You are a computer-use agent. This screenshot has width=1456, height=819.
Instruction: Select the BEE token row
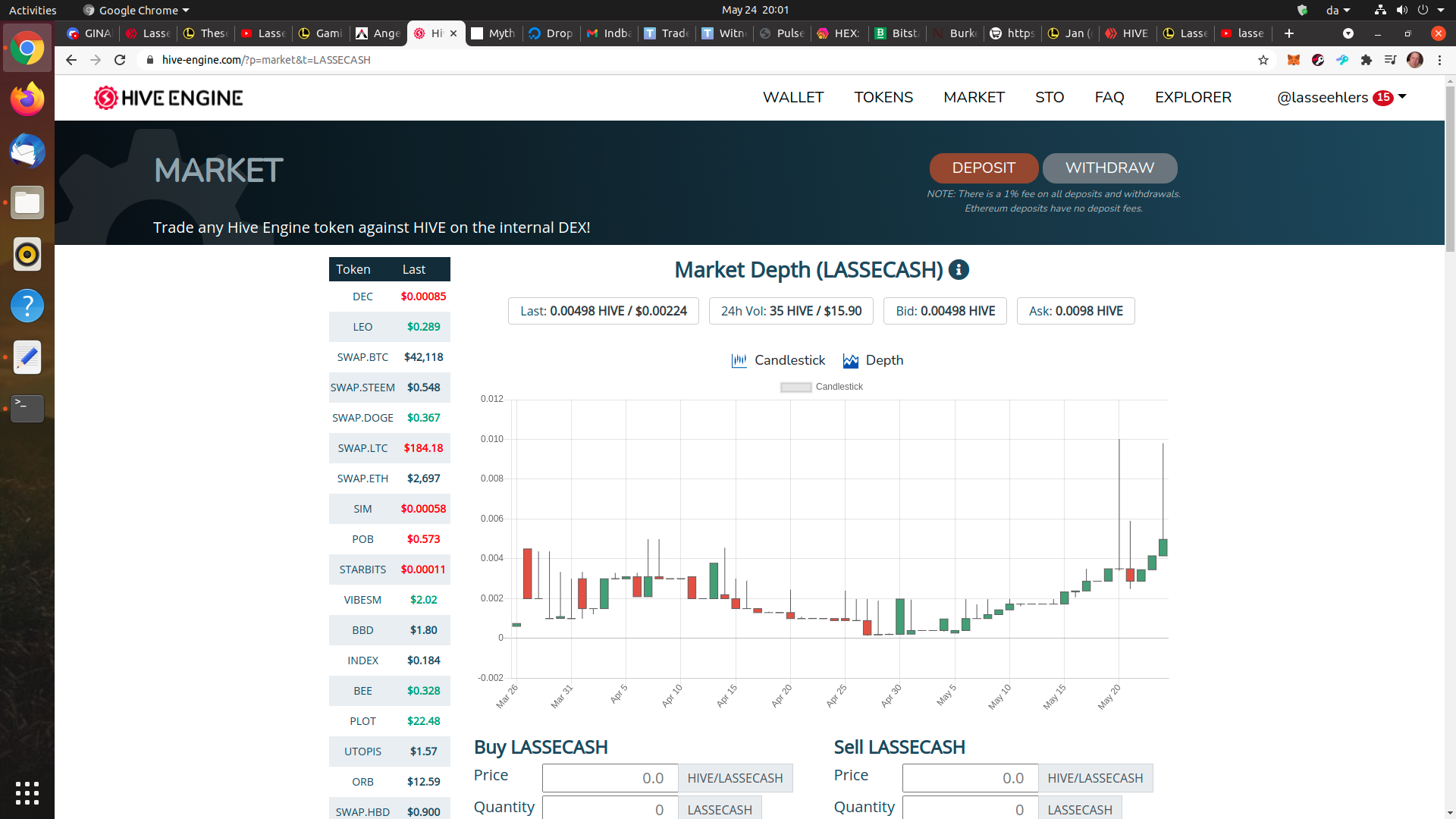(x=389, y=691)
